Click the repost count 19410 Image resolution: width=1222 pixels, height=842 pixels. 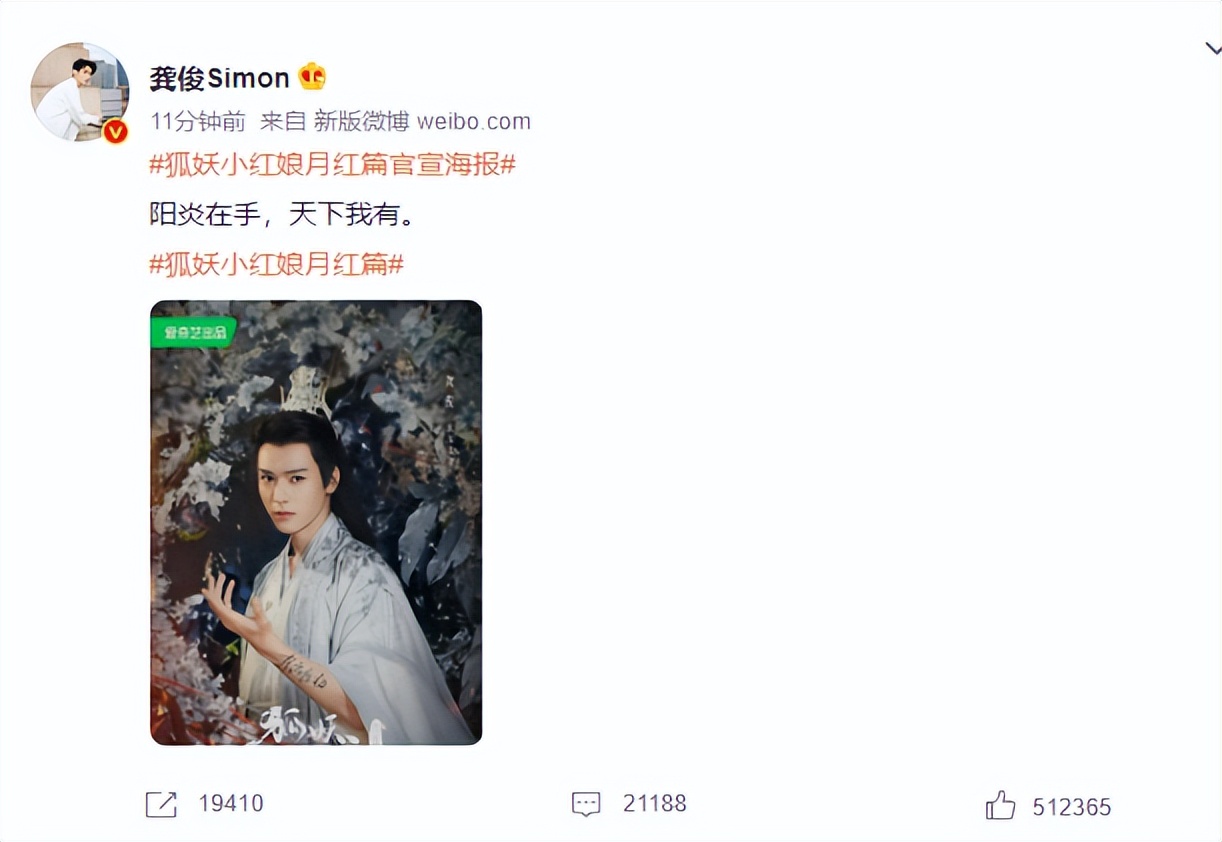click(x=231, y=804)
